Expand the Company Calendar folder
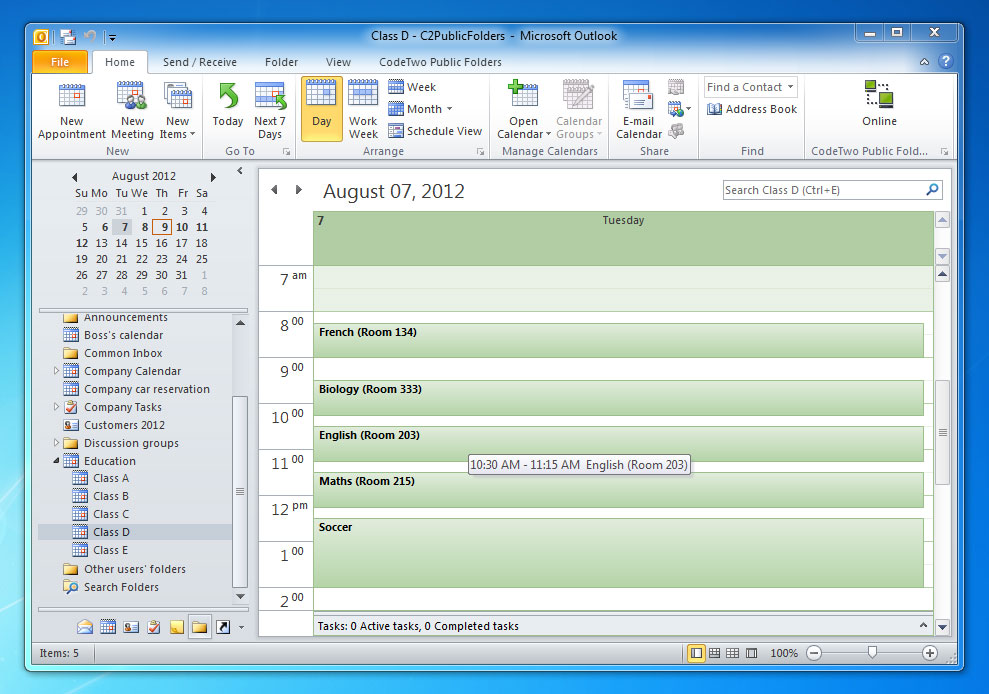This screenshot has width=989, height=694. 56,371
